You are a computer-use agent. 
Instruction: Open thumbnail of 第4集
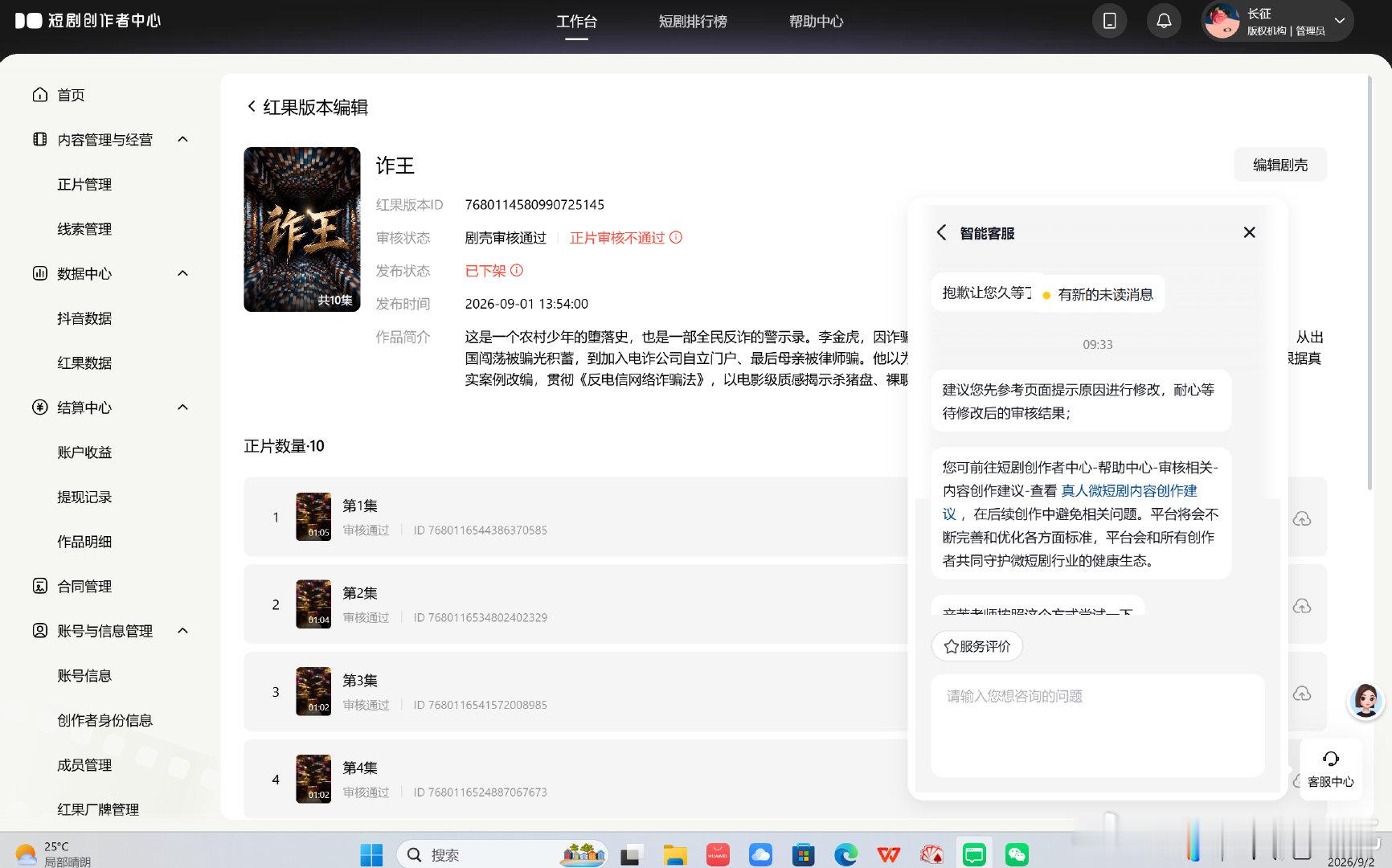click(313, 779)
